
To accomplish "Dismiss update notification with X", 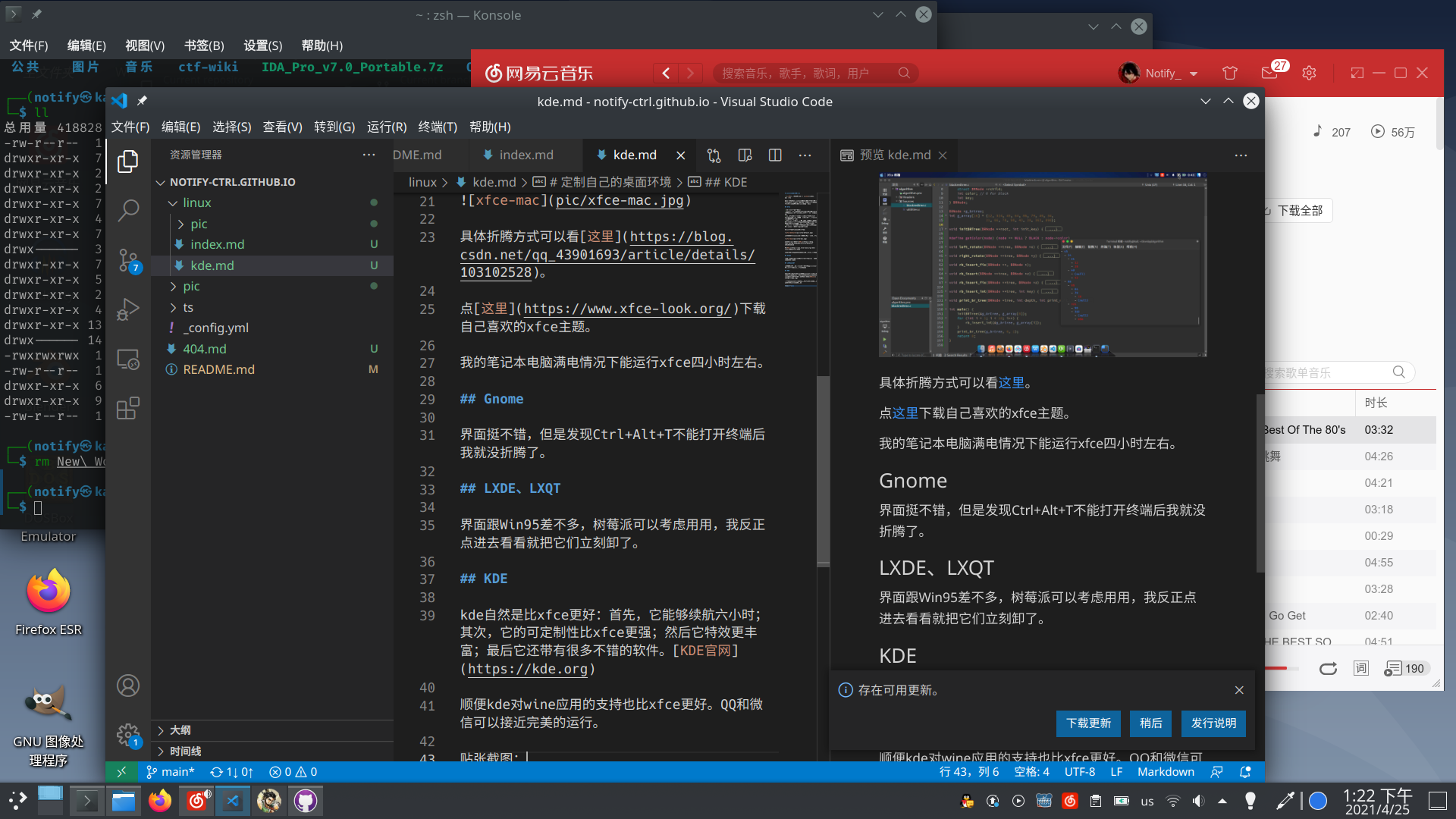I will 1239,690.
